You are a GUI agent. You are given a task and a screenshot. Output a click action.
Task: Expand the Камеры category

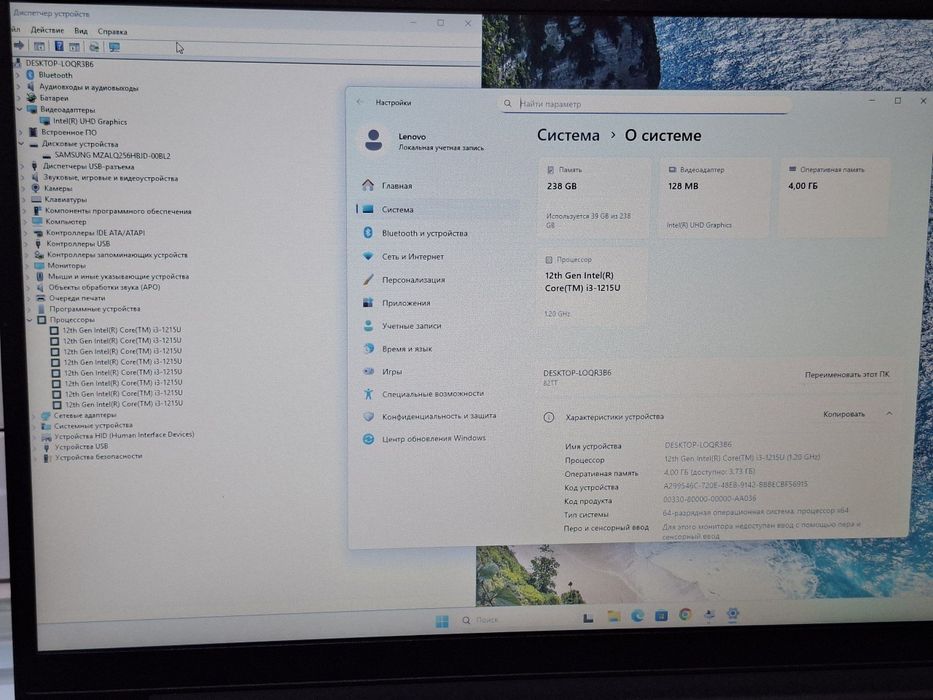pyautogui.click(x=24, y=189)
